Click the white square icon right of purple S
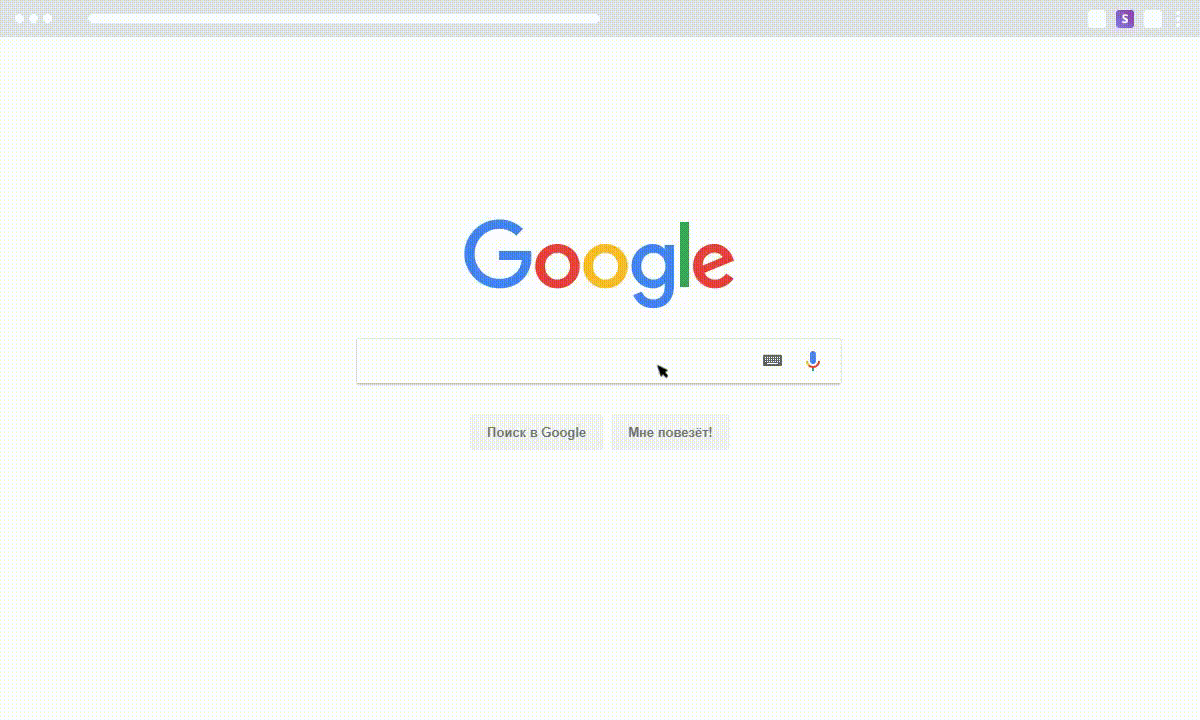The width and height of the screenshot is (1200, 720). [x=1153, y=19]
